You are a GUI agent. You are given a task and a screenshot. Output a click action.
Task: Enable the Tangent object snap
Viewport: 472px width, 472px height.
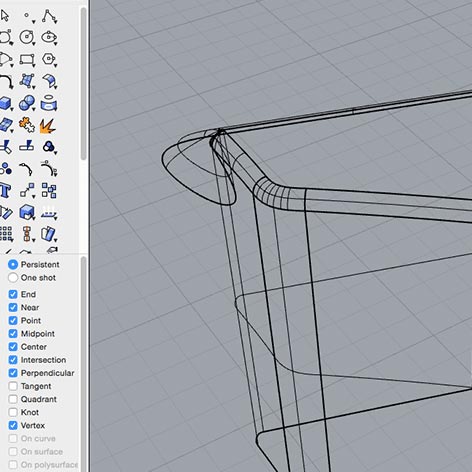point(13,386)
